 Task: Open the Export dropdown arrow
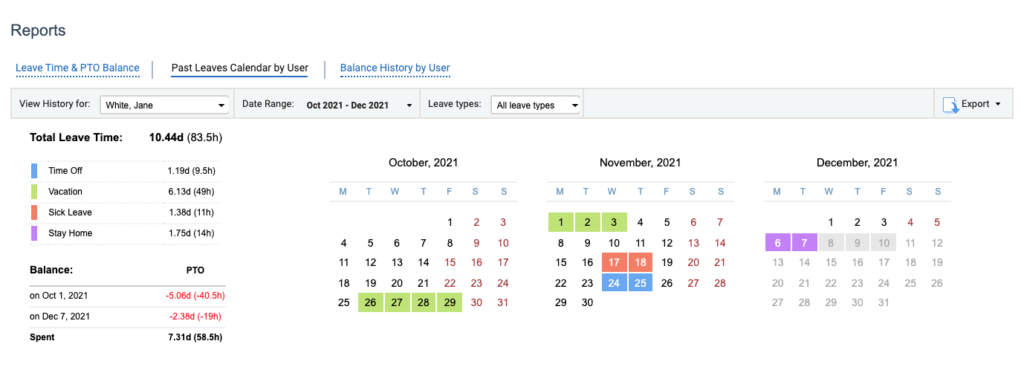(x=998, y=104)
